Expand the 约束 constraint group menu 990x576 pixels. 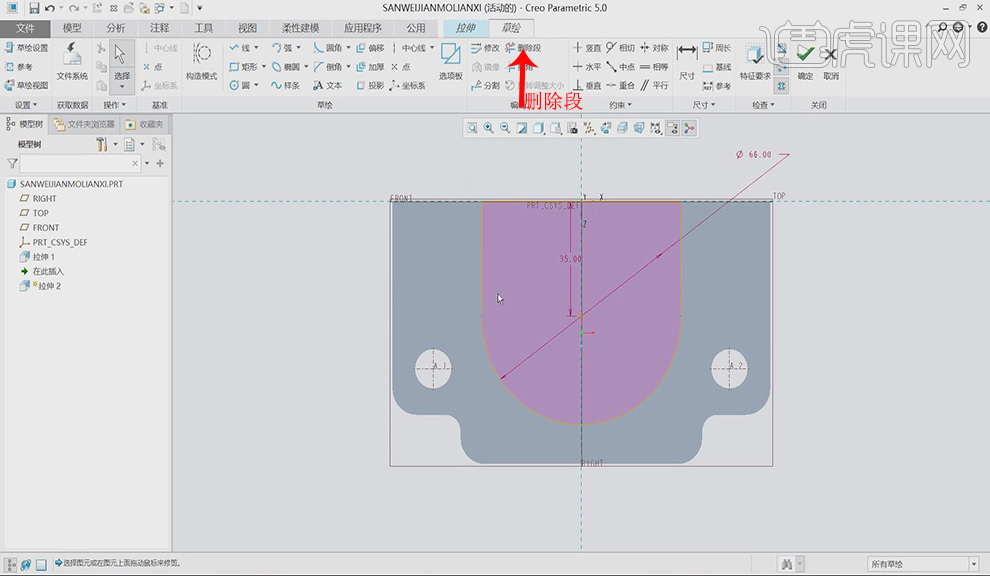(x=621, y=104)
